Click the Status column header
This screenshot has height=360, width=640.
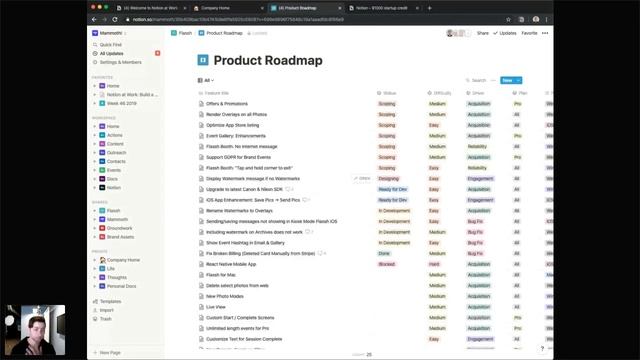[x=387, y=93]
